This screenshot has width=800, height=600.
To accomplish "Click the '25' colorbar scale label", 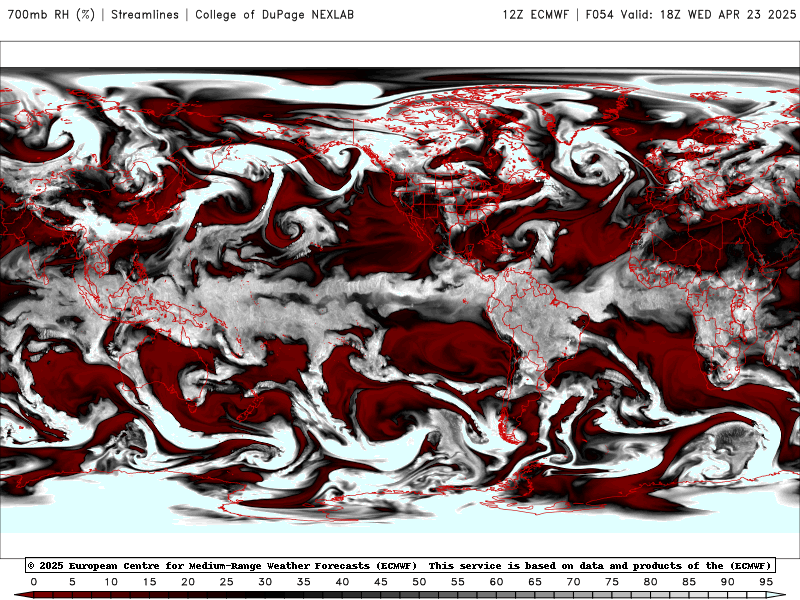I will coord(227,582).
